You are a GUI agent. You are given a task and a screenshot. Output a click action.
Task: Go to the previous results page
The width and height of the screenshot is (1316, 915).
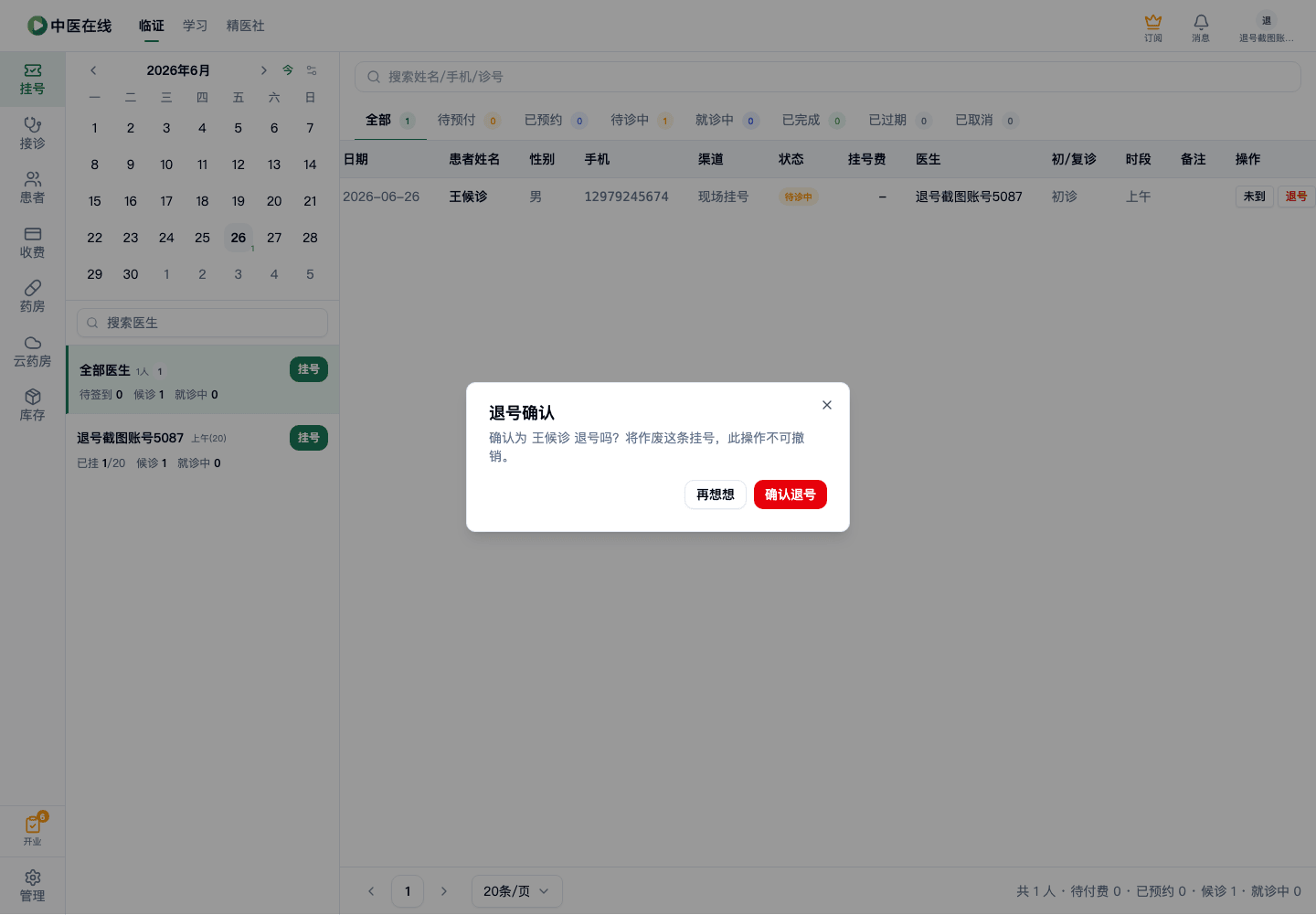click(x=371, y=891)
